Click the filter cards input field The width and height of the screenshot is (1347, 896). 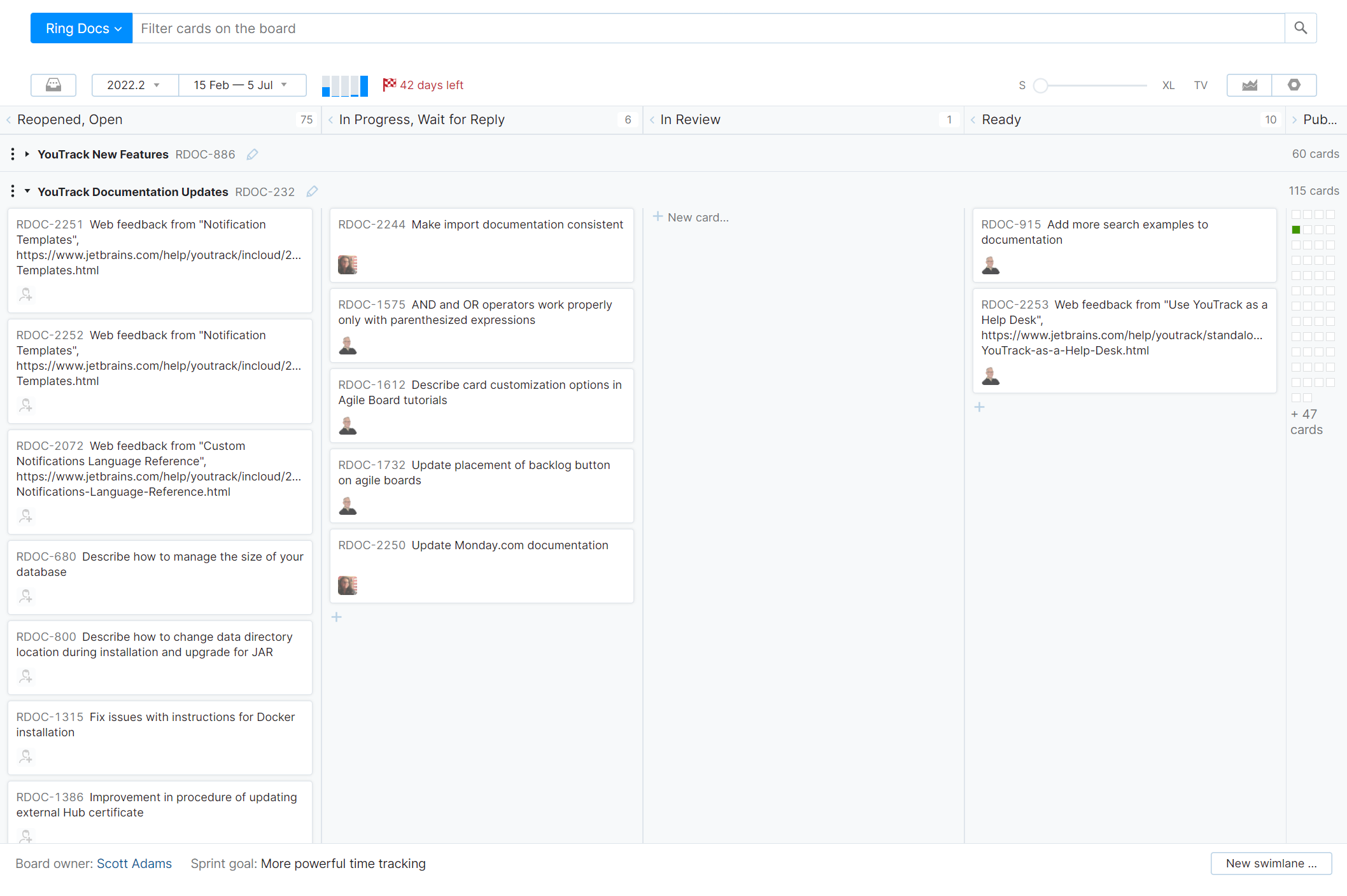point(707,29)
